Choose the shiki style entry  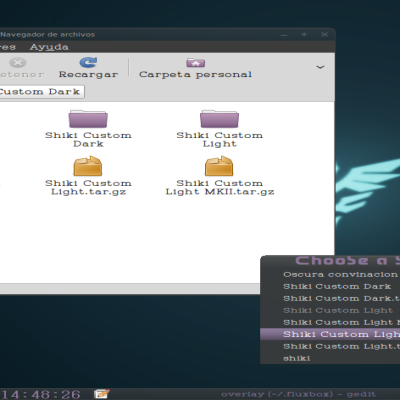pyautogui.click(x=330, y=358)
